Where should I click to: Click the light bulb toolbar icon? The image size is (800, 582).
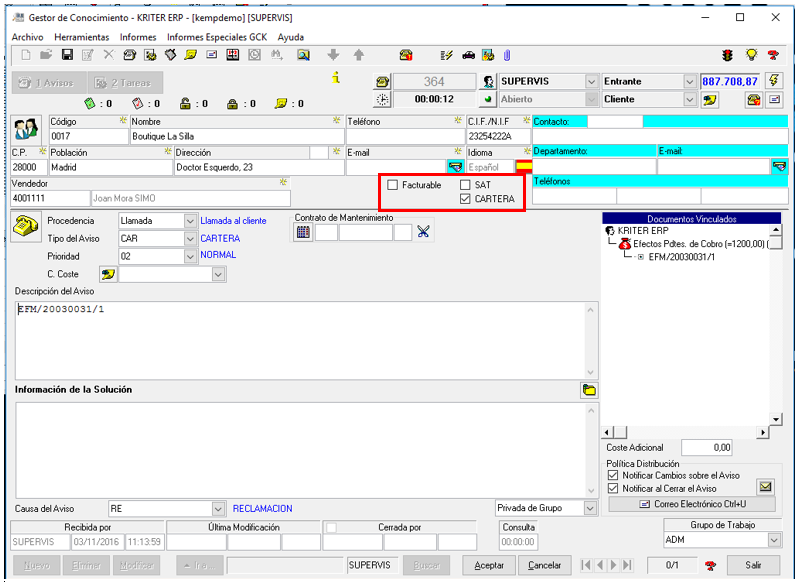pos(751,55)
